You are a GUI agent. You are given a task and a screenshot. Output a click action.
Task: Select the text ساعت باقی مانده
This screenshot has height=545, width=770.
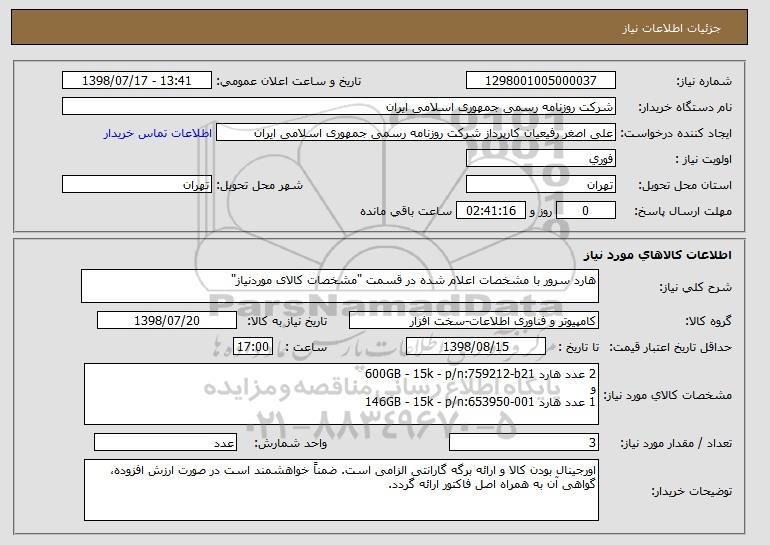coord(406,211)
